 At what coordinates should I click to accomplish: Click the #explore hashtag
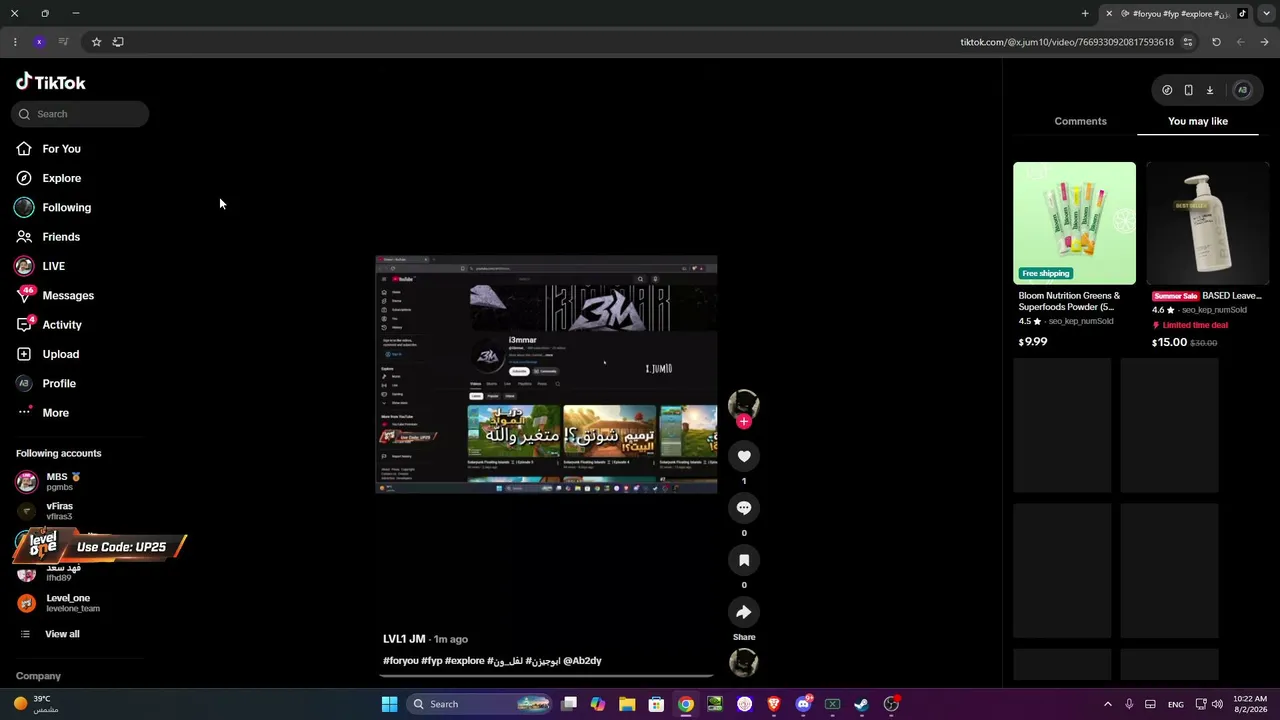click(464, 661)
